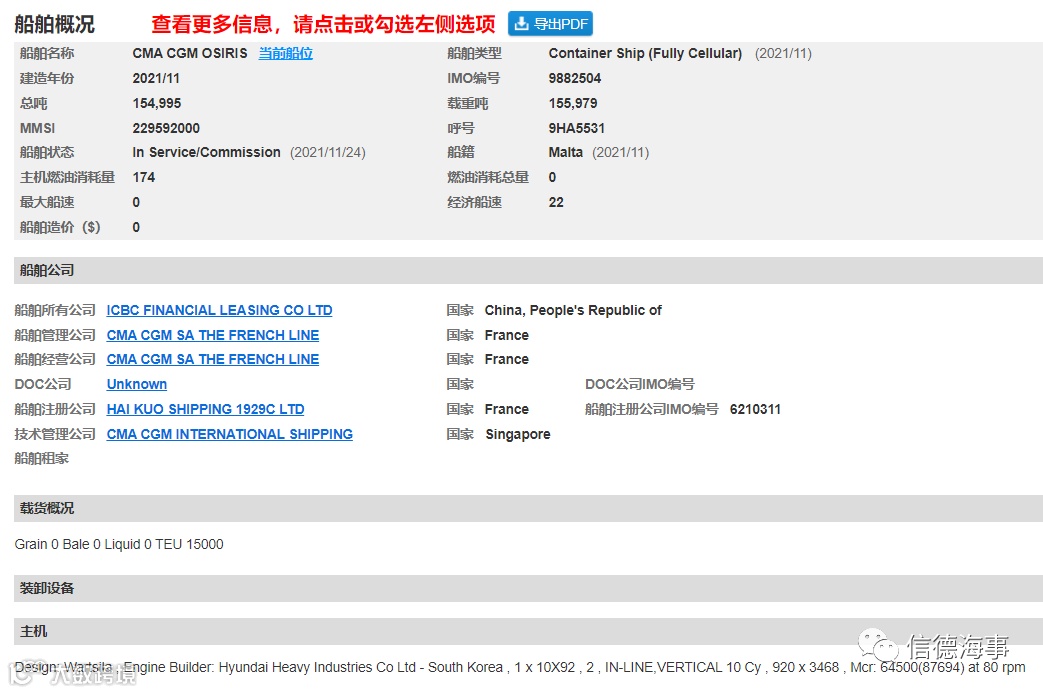Click the 船舶概况 page heading
Image resolution: width=1043 pixels, height=693 pixels.
click(55, 25)
